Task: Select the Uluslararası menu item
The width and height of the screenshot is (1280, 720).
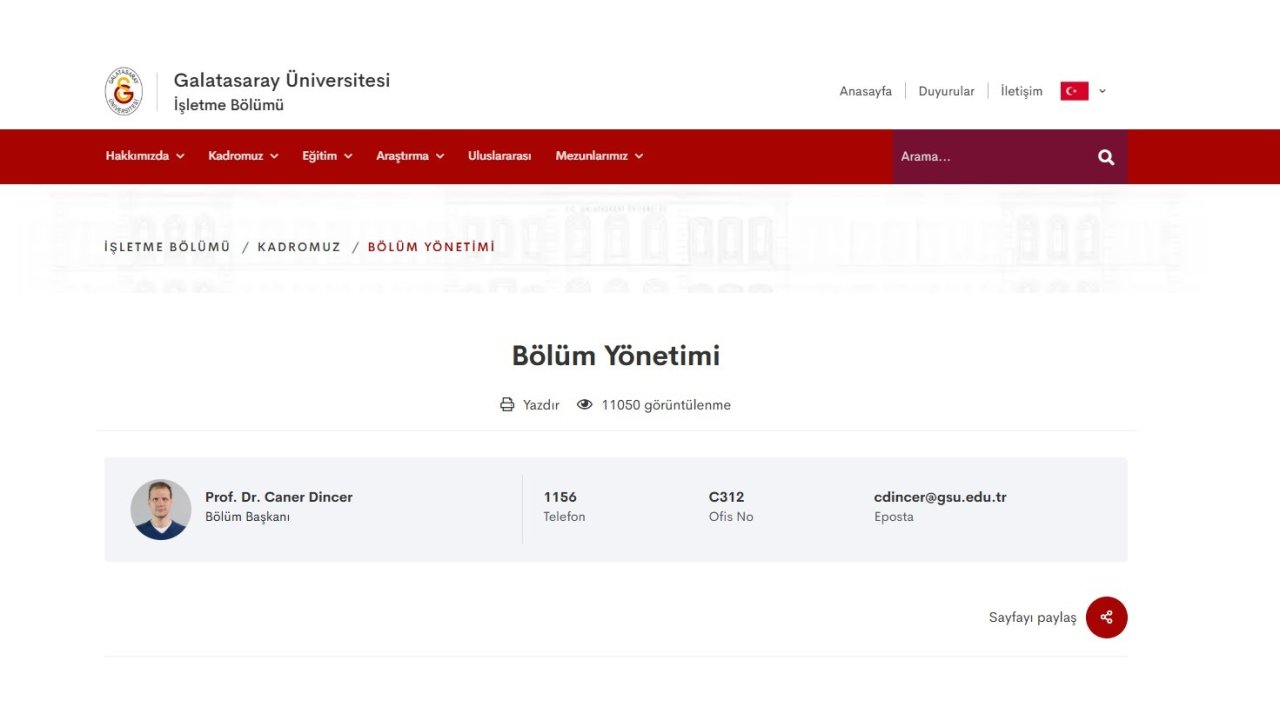Action: (x=499, y=156)
